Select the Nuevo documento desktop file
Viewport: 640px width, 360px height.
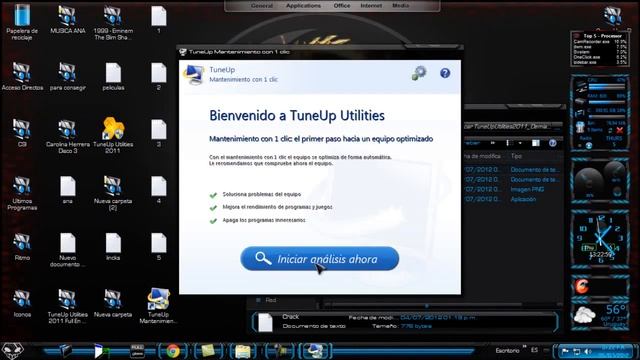coord(67,249)
